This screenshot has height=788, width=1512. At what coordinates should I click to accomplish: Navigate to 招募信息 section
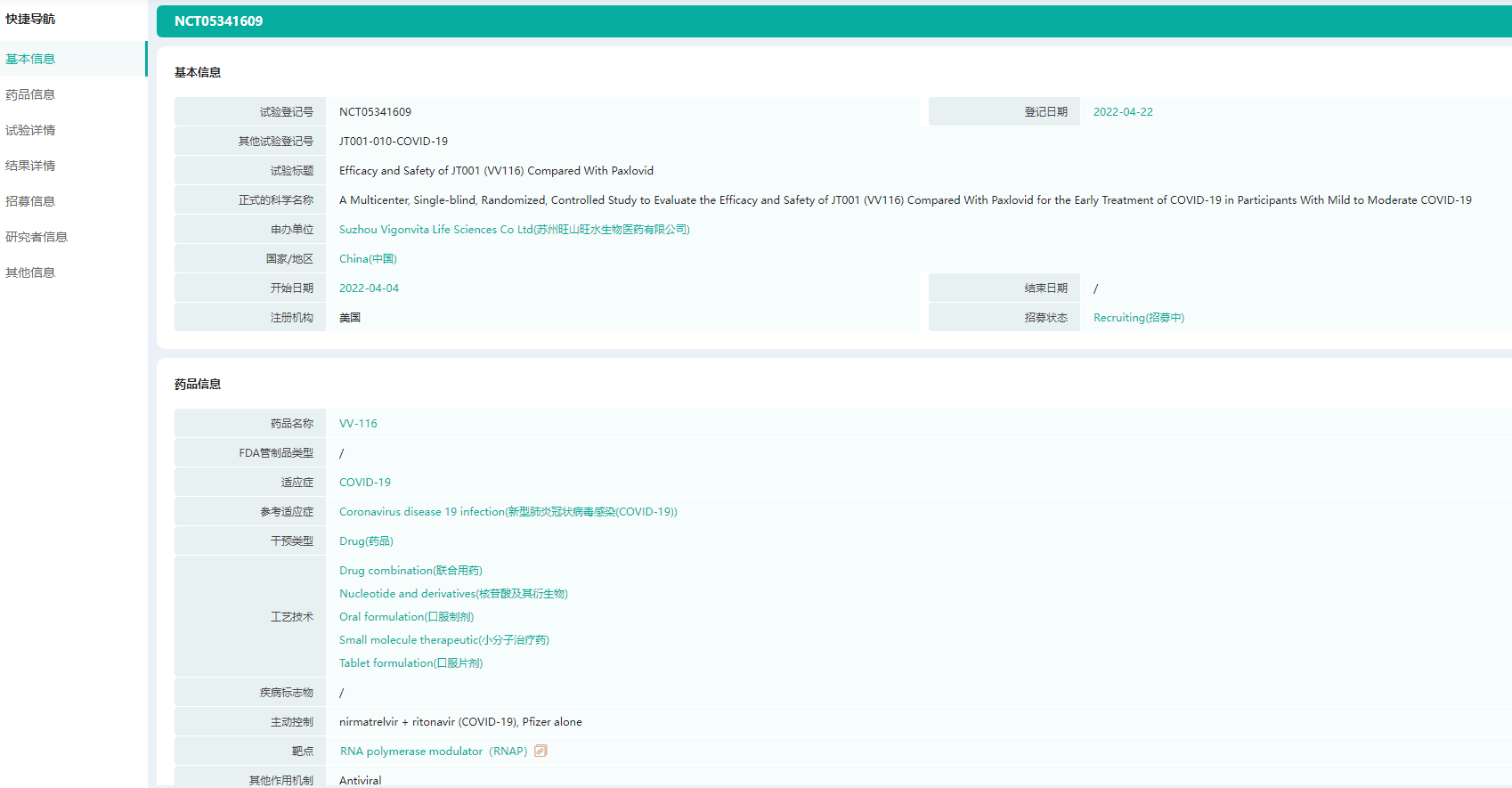[30, 201]
